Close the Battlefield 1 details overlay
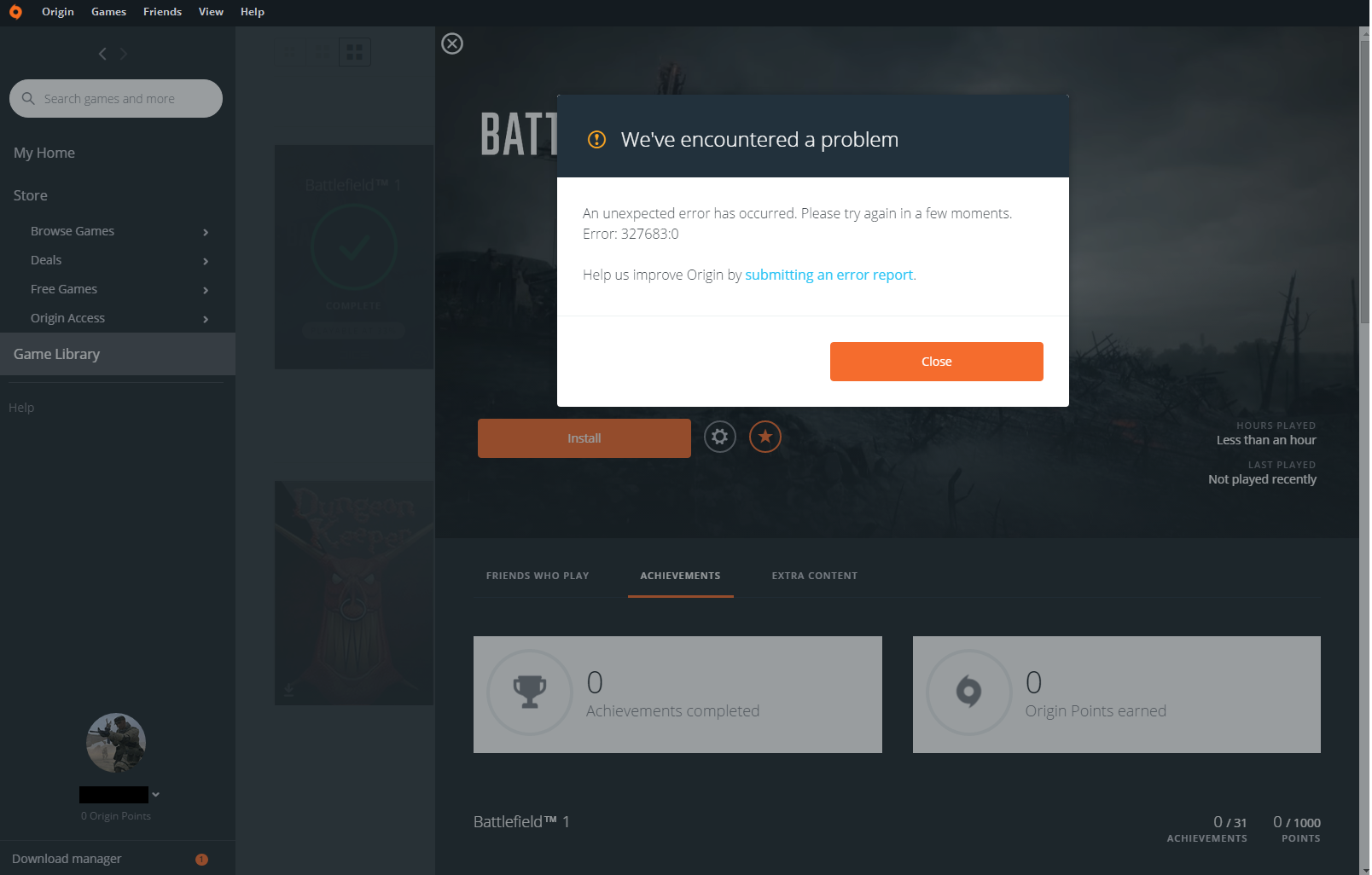The image size is (1372, 875). [452, 43]
